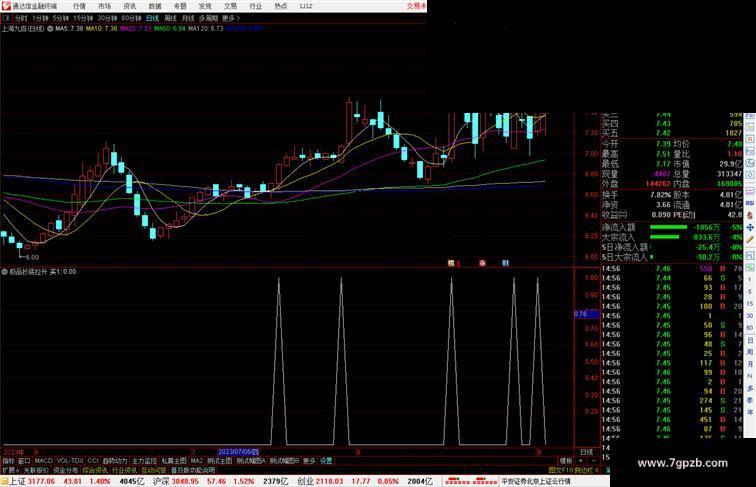Select the MACD indicator tab
This screenshot has height=487, width=756.
43,461
